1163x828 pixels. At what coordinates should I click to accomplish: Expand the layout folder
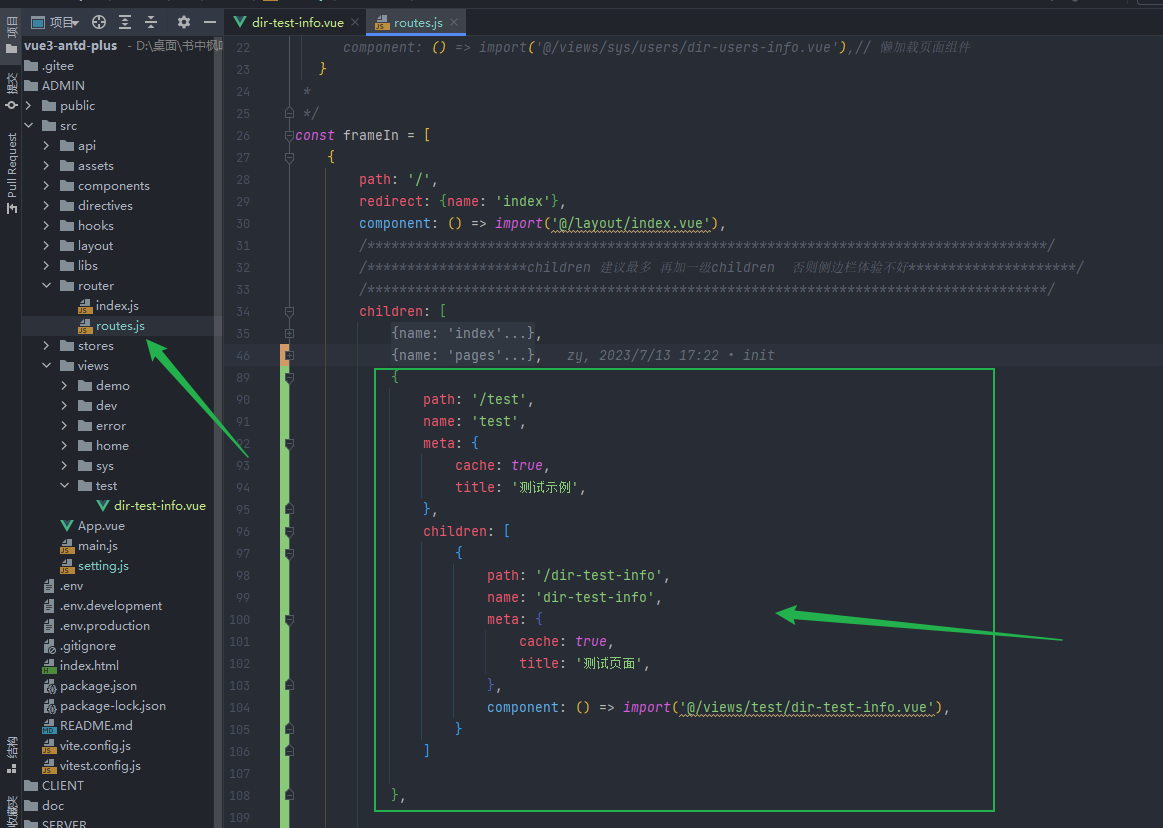[47, 246]
